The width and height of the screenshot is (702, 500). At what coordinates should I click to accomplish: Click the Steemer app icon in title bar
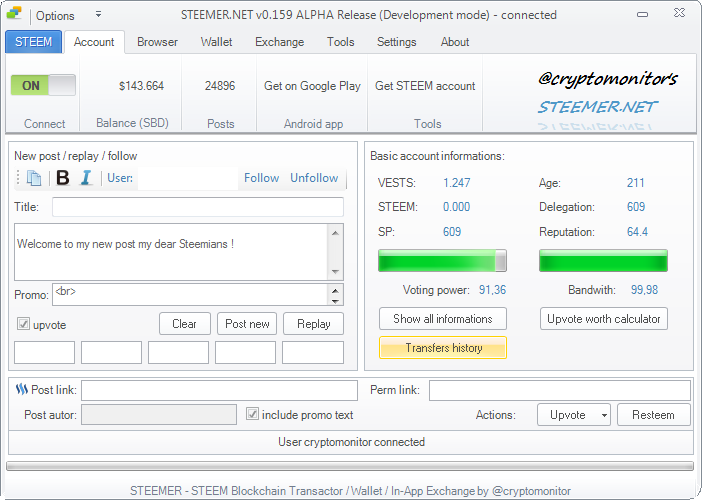(14, 13)
